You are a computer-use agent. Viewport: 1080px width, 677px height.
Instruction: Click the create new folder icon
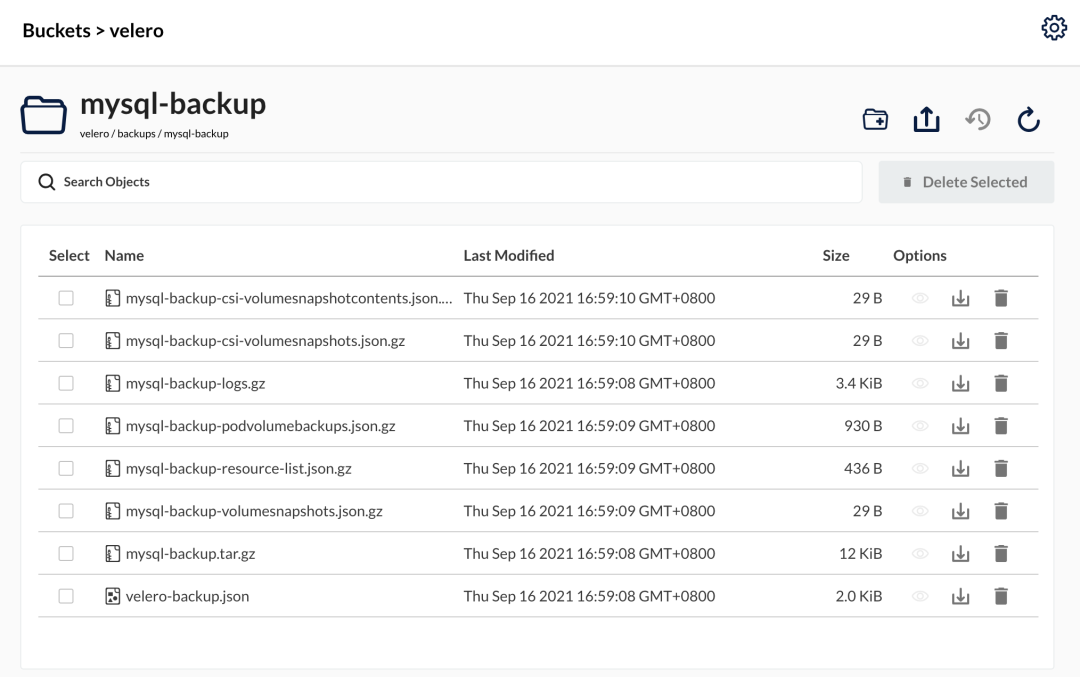(875, 119)
